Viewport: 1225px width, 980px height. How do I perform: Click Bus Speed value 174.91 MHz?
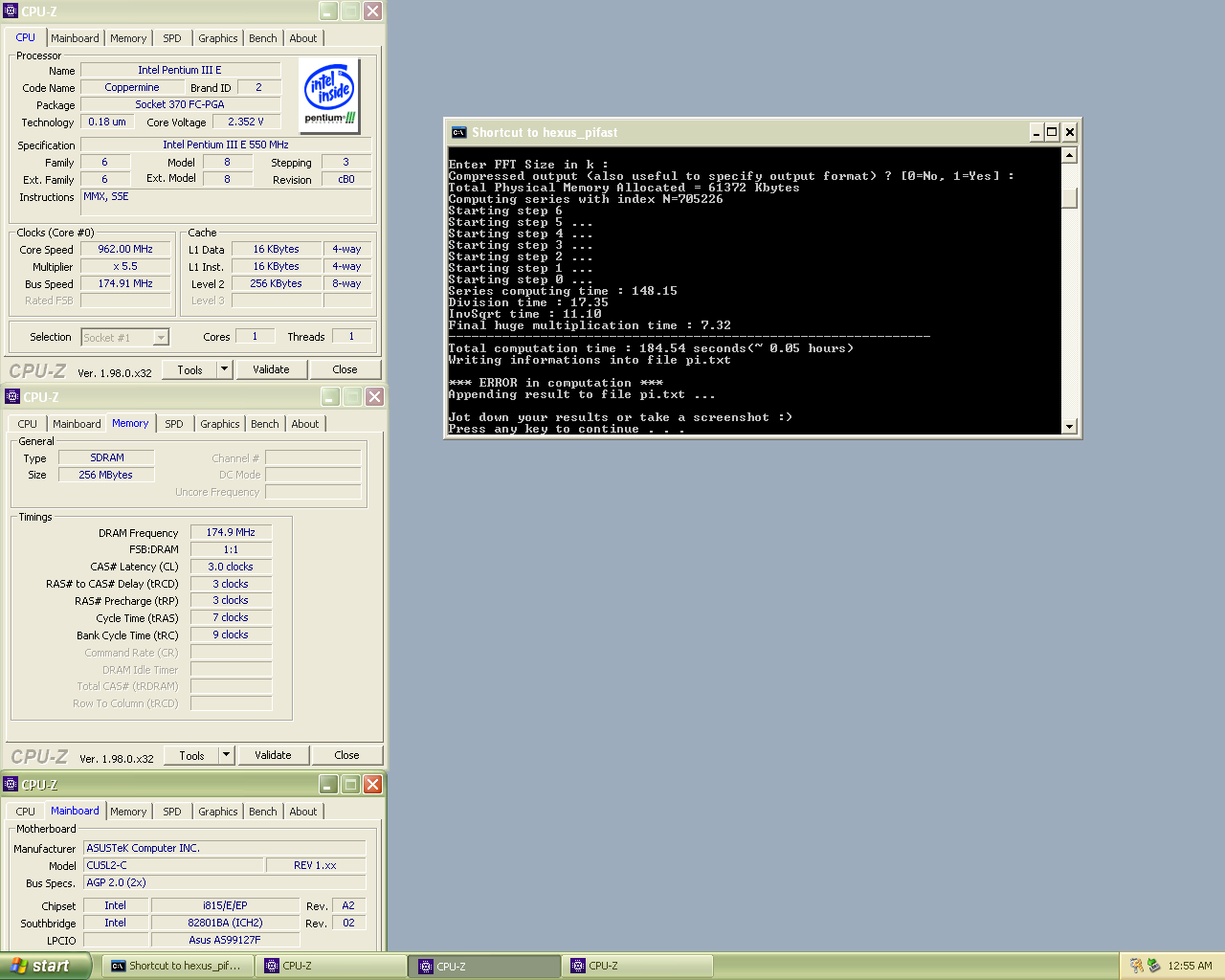pyautogui.click(x=125, y=283)
